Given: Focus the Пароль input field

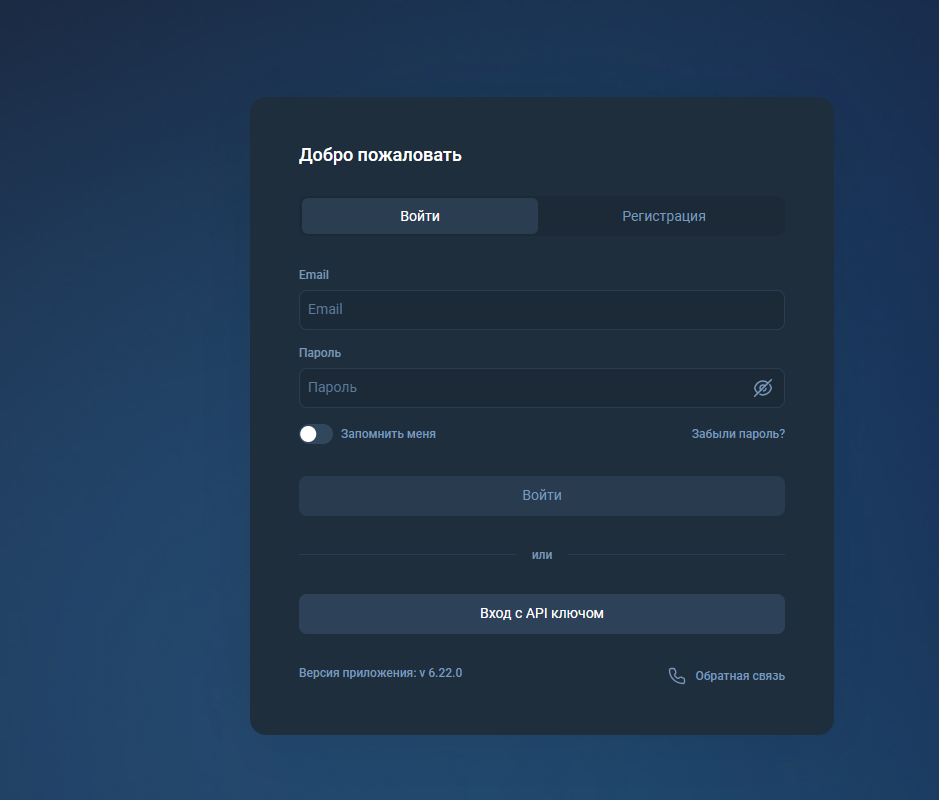Looking at the screenshot, I should click(541, 388).
